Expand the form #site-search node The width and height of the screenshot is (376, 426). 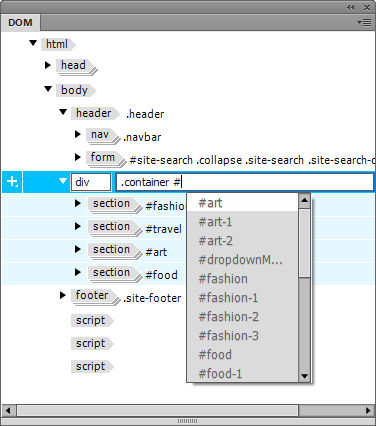[x=78, y=157]
